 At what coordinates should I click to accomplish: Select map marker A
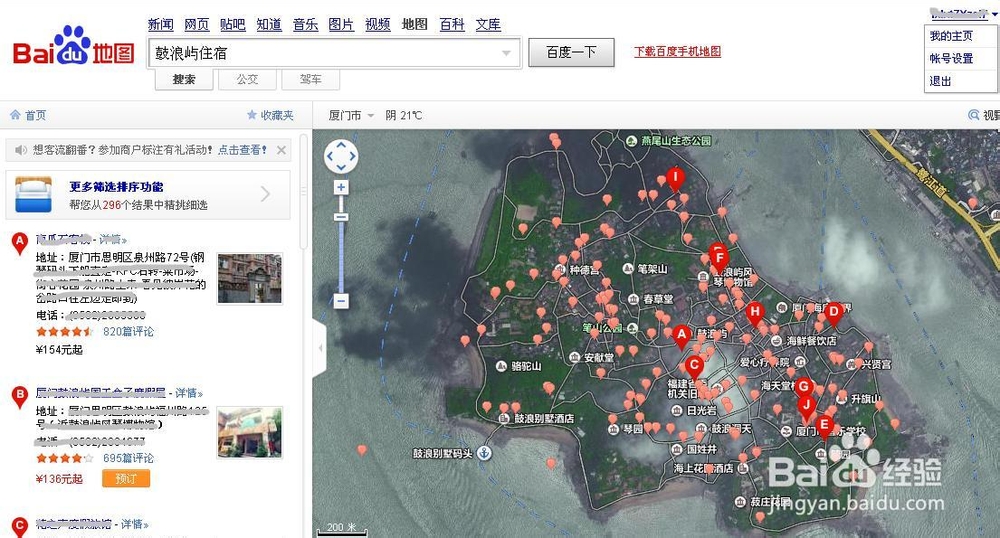[681, 337]
